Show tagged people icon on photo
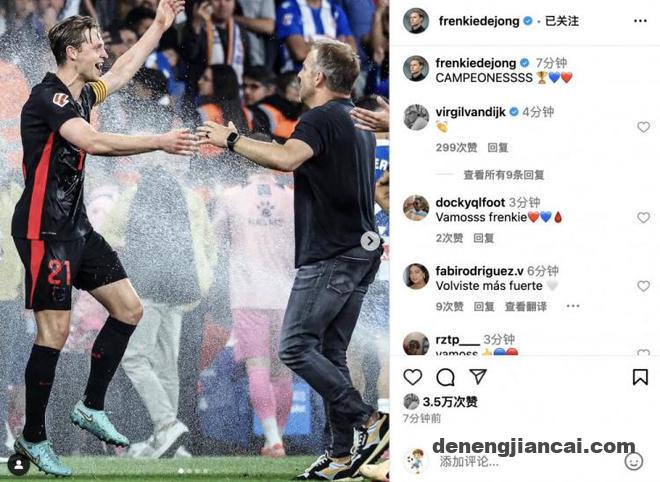Viewport: 660px width, 482px height. click(19, 464)
